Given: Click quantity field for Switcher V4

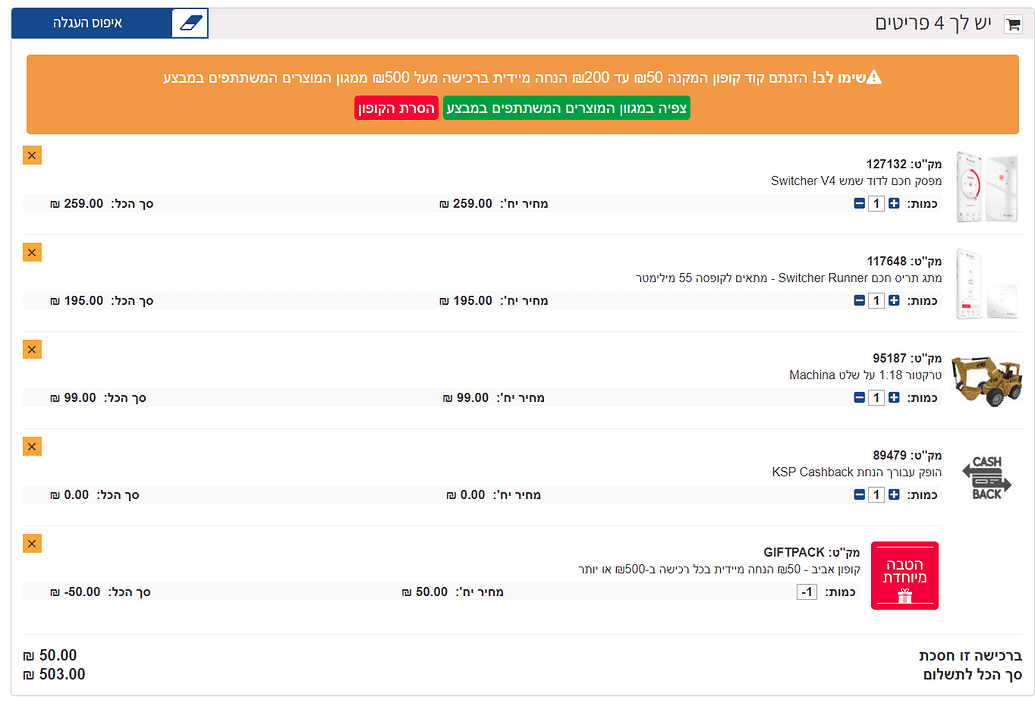Looking at the screenshot, I should coord(877,204).
